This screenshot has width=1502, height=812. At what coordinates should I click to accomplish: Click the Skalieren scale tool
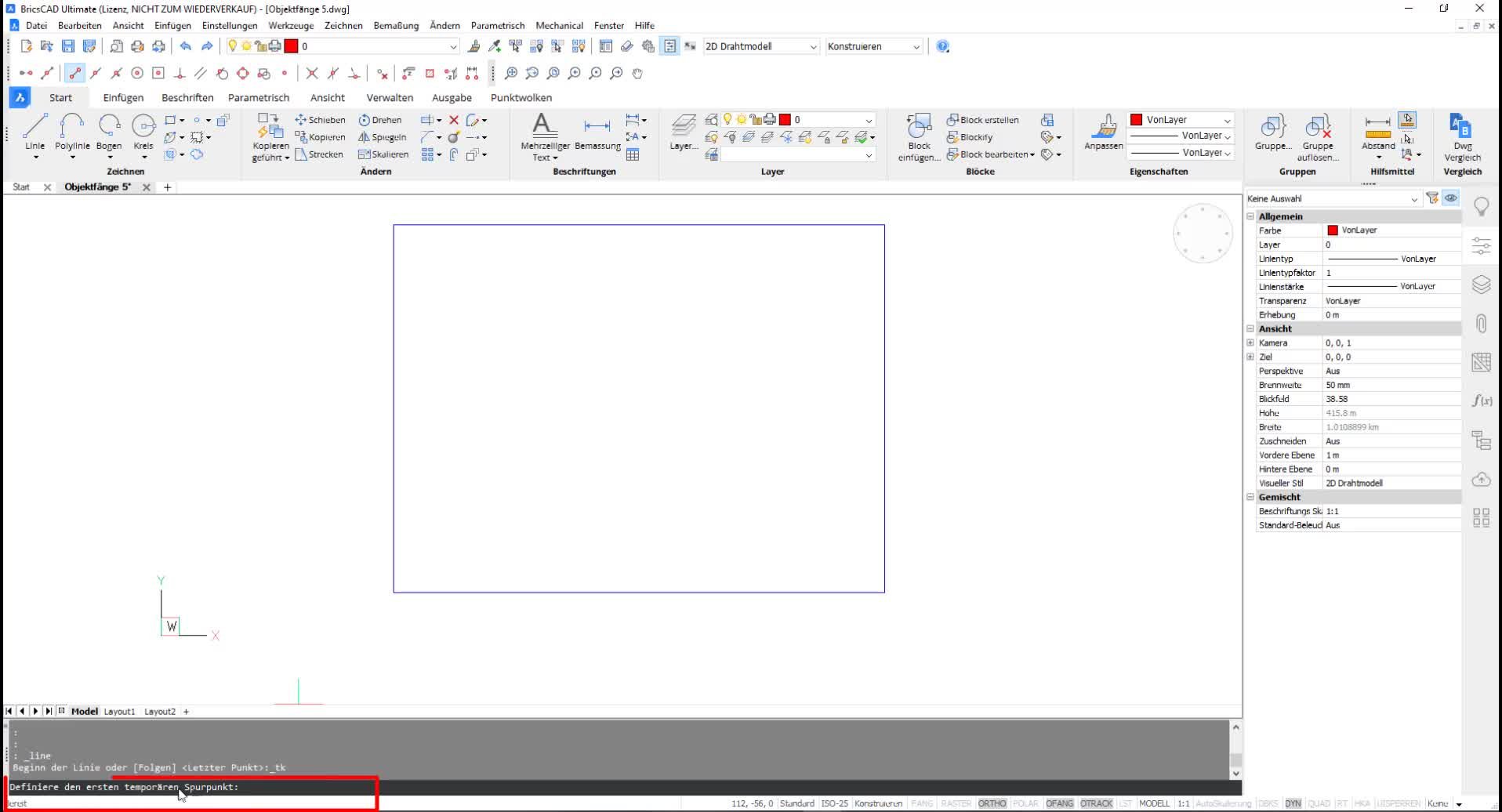(x=383, y=154)
